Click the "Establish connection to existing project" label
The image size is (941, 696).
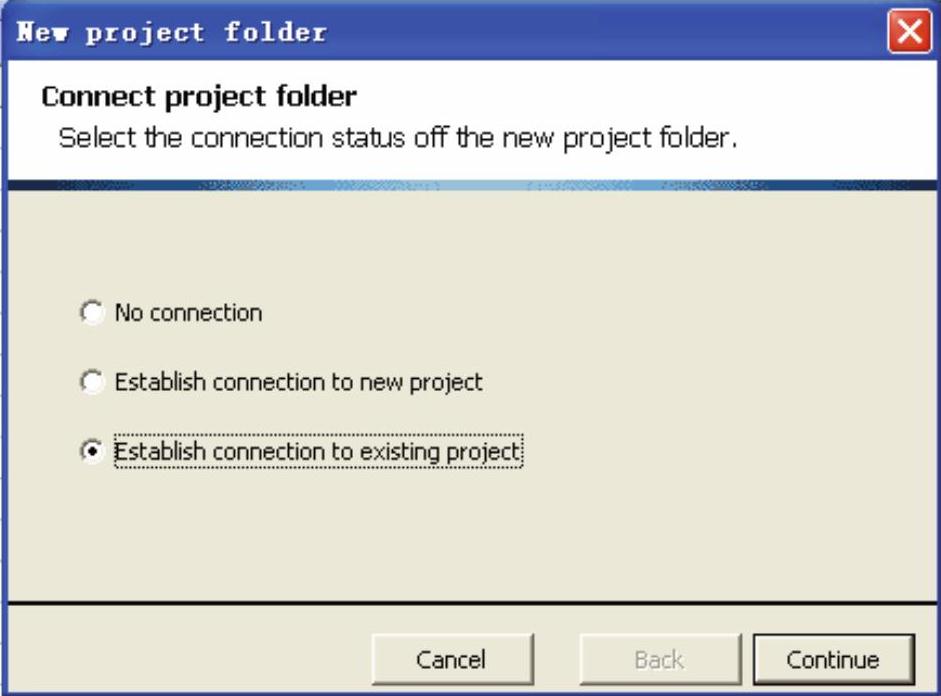(x=317, y=452)
